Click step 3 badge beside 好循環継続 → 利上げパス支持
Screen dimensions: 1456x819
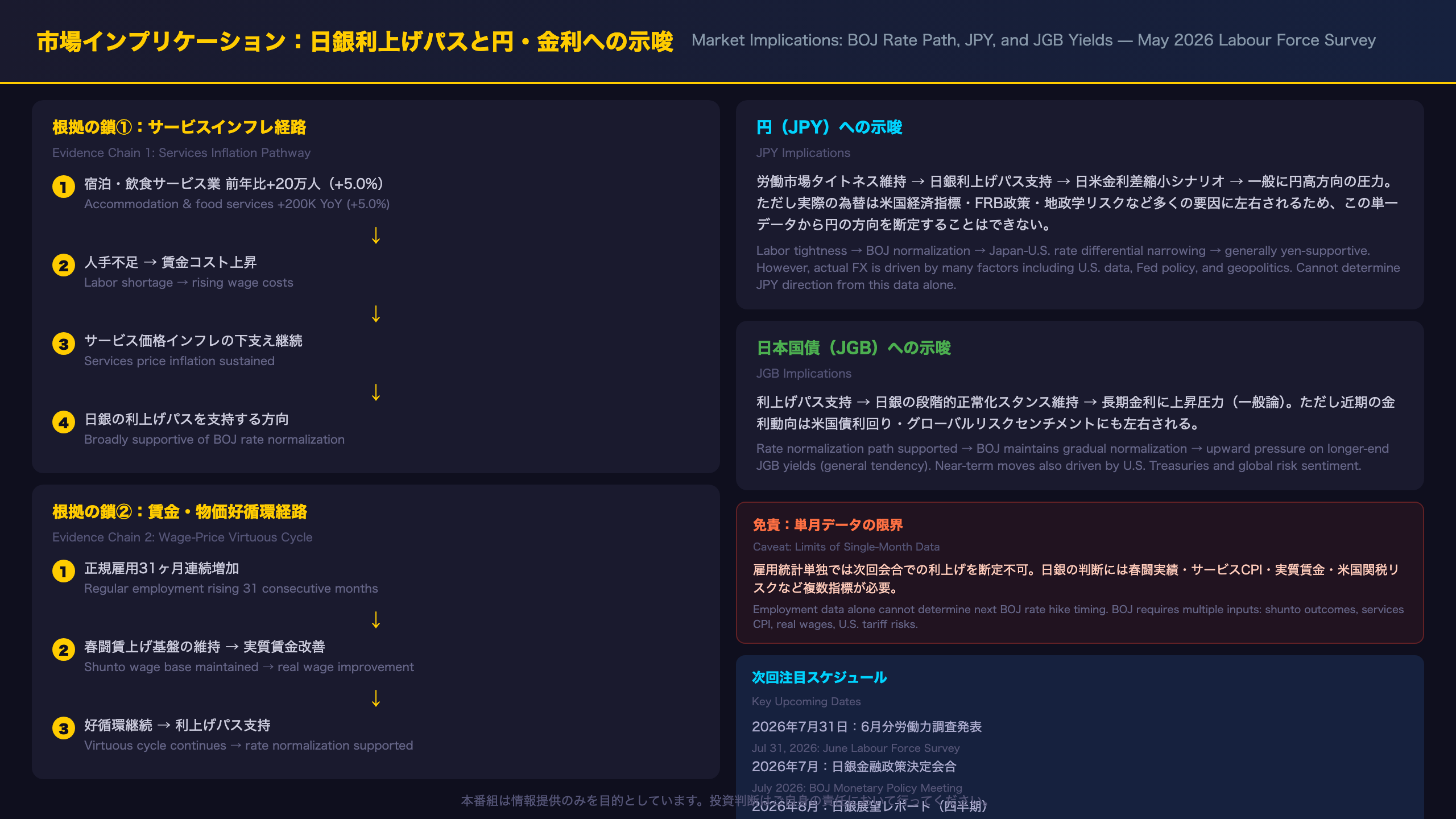click(64, 728)
